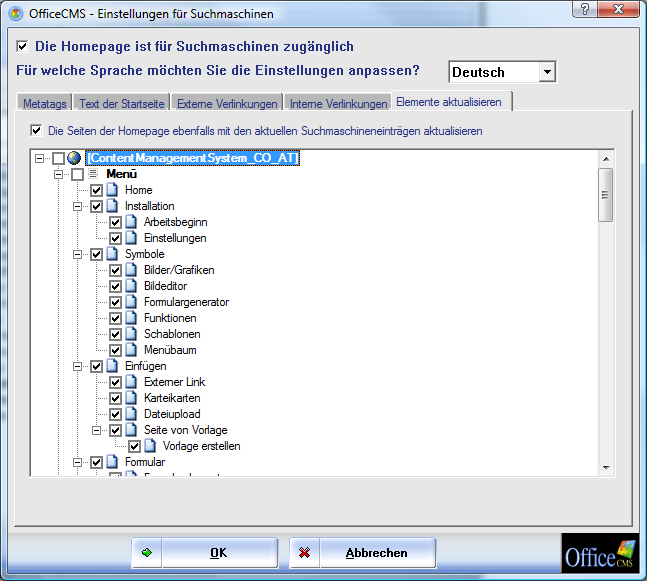This screenshot has height=581, width=647.
Task: Confirm with the OK button
Action: click(x=205, y=553)
